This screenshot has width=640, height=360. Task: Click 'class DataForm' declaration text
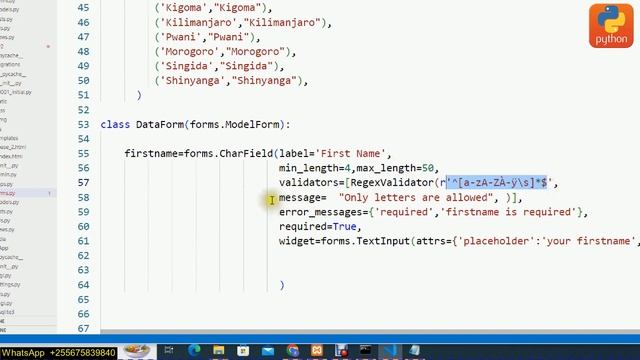coord(142,124)
